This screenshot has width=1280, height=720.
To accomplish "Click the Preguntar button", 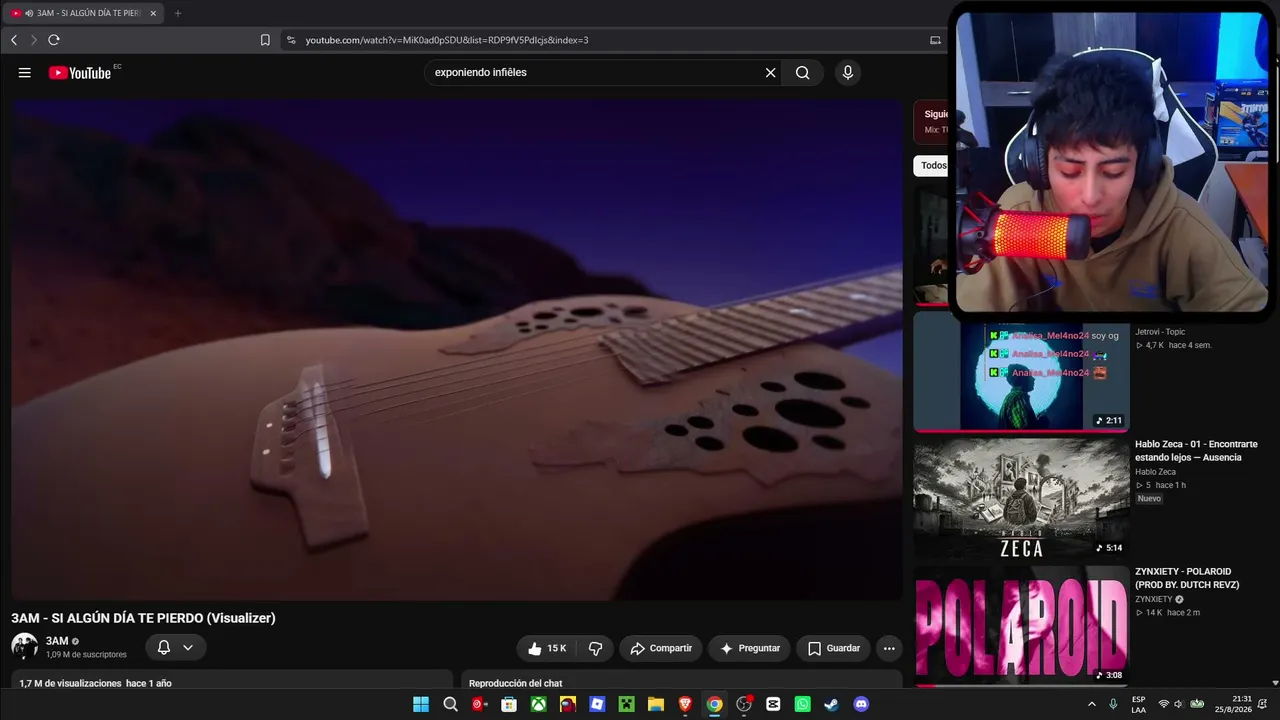I will [749, 648].
